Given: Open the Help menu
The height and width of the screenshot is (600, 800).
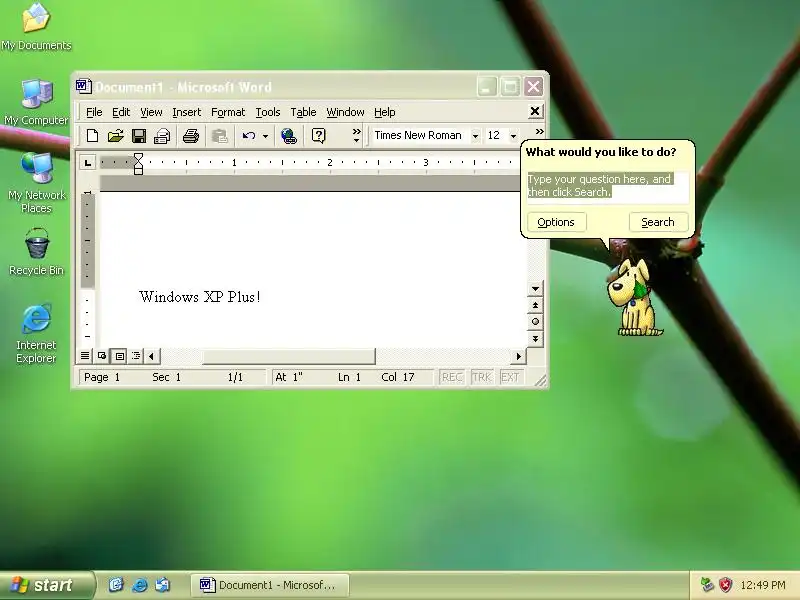Looking at the screenshot, I should [x=385, y=112].
